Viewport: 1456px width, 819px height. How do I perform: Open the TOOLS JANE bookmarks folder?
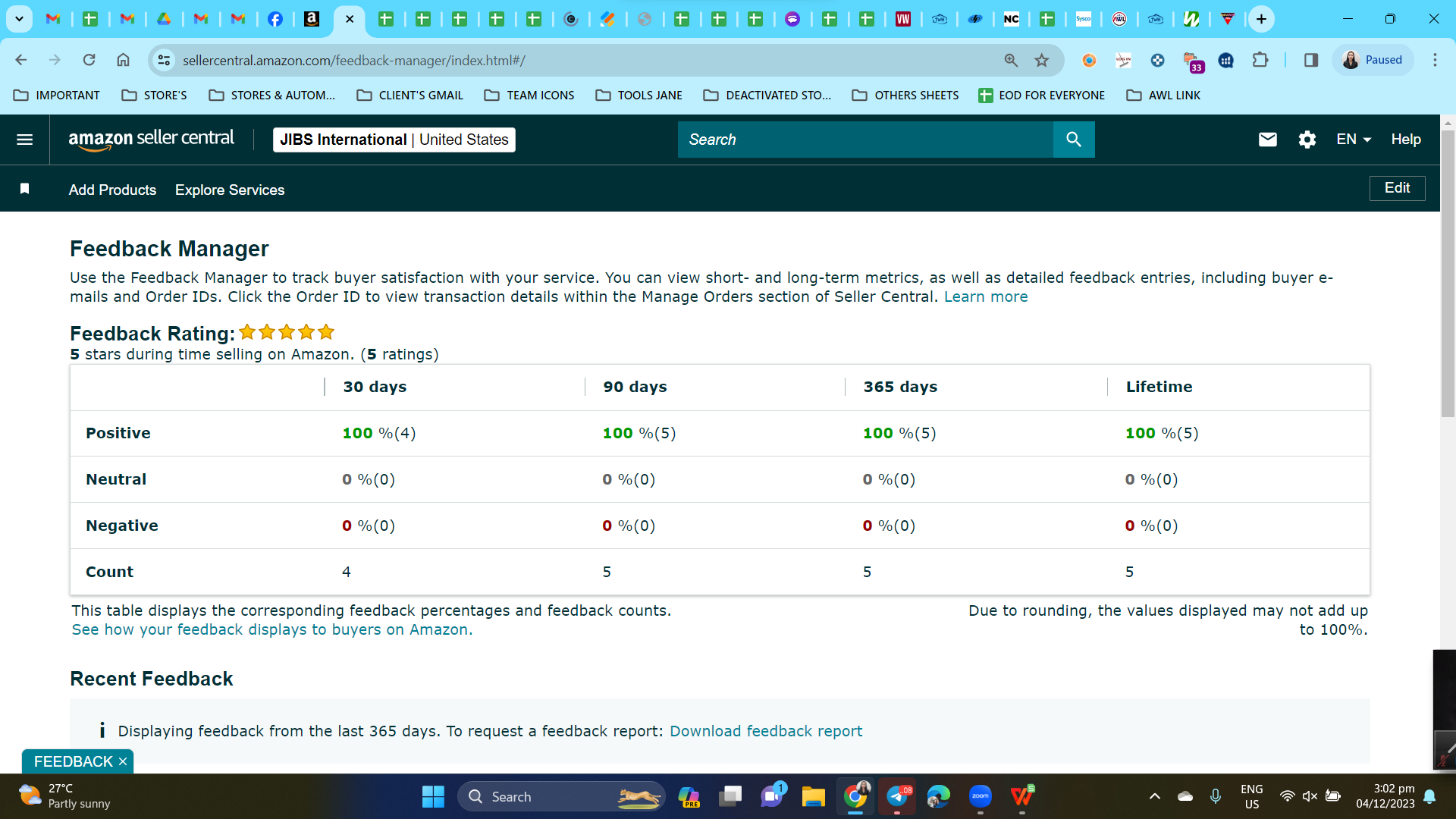[x=639, y=95]
